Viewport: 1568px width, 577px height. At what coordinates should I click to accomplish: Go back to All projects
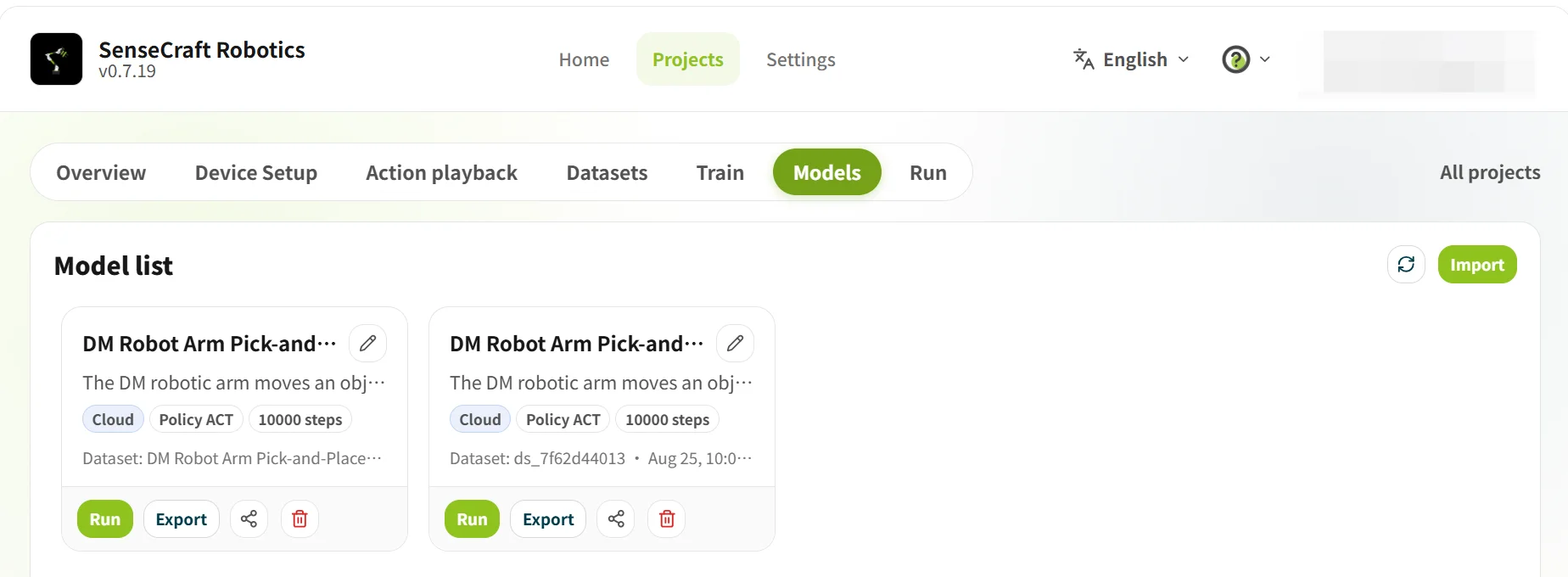click(x=1490, y=172)
